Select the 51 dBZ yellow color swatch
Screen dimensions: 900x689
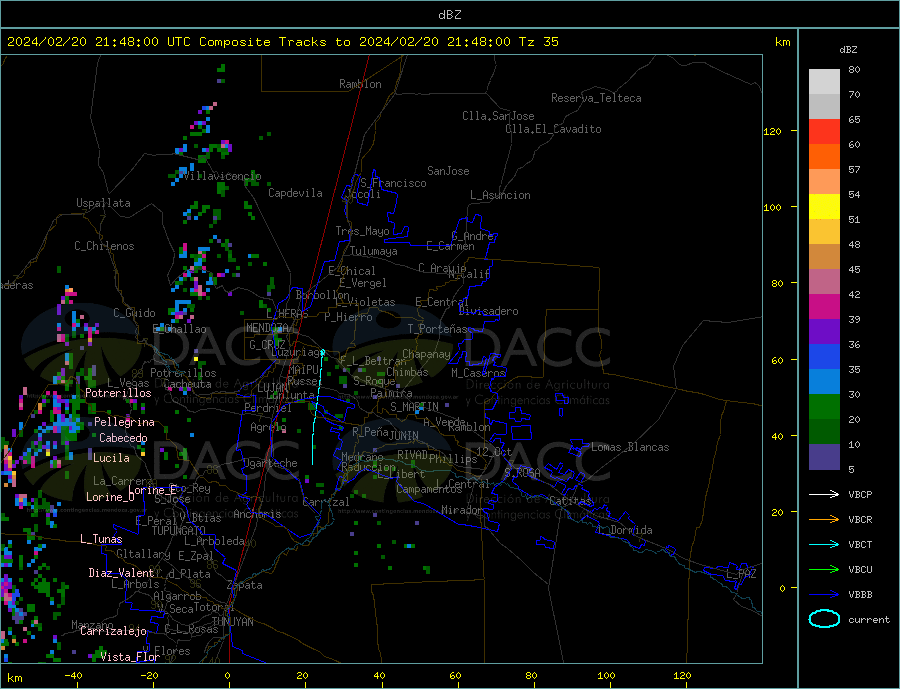(x=824, y=206)
